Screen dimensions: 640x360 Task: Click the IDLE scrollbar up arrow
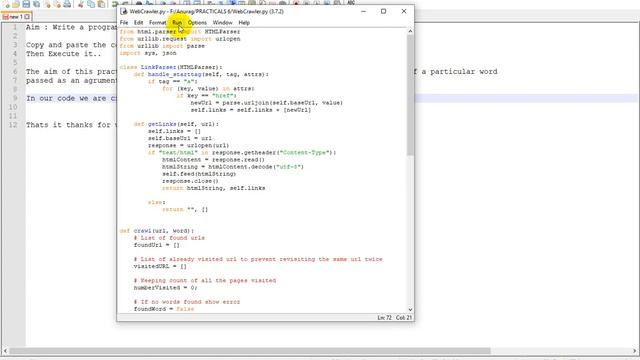point(410,31)
